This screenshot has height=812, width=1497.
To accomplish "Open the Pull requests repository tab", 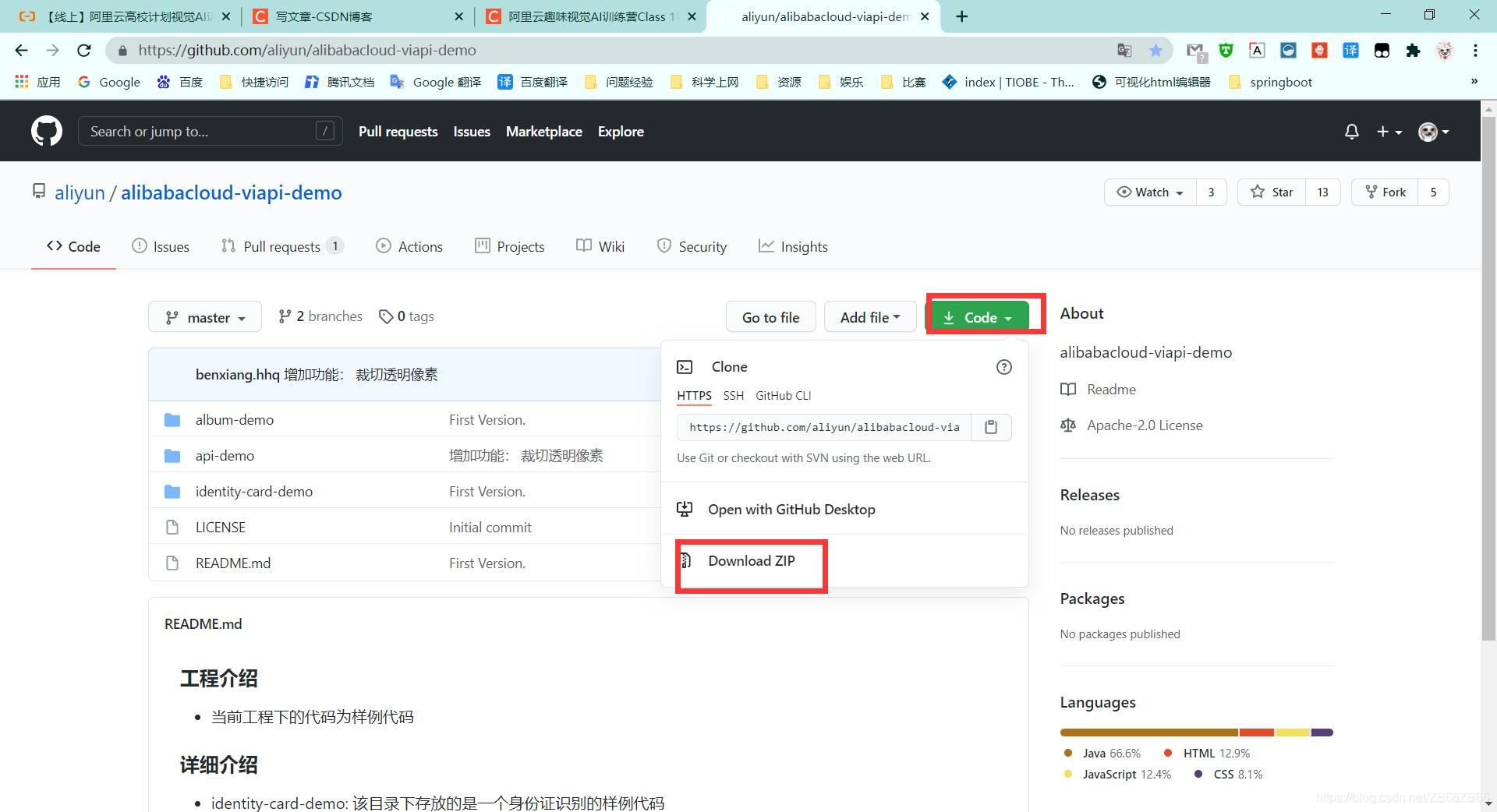I will click(282, 246).
